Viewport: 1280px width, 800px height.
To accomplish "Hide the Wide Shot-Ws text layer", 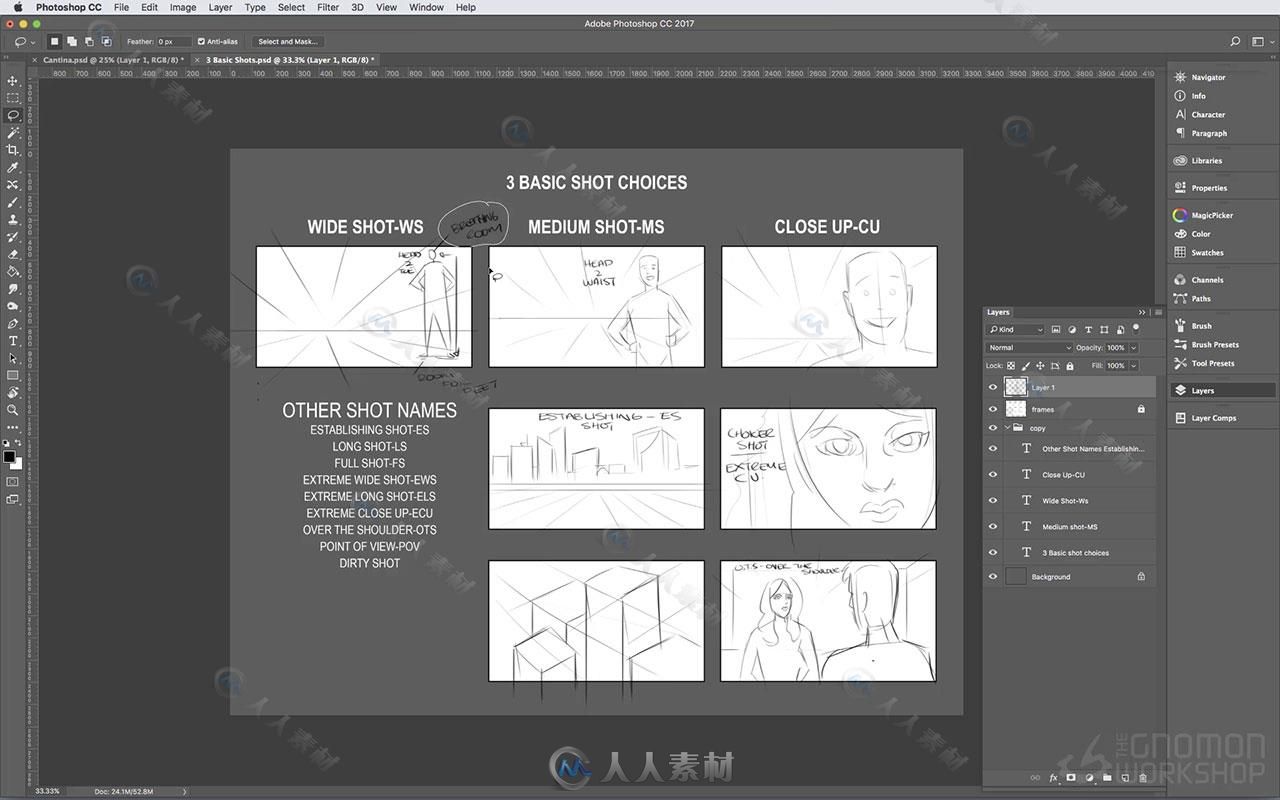I will (x=993, y=501).
